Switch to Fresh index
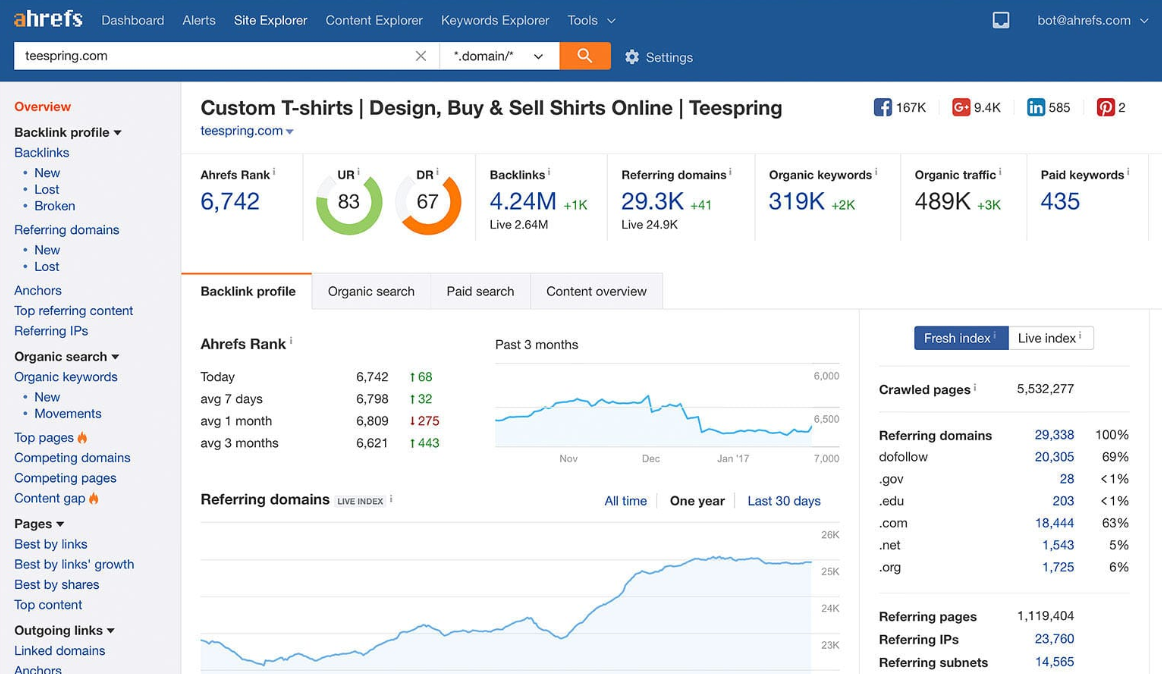Viewport: 1162px width, 674px height. pyautogui.click(x=960, y=338)
